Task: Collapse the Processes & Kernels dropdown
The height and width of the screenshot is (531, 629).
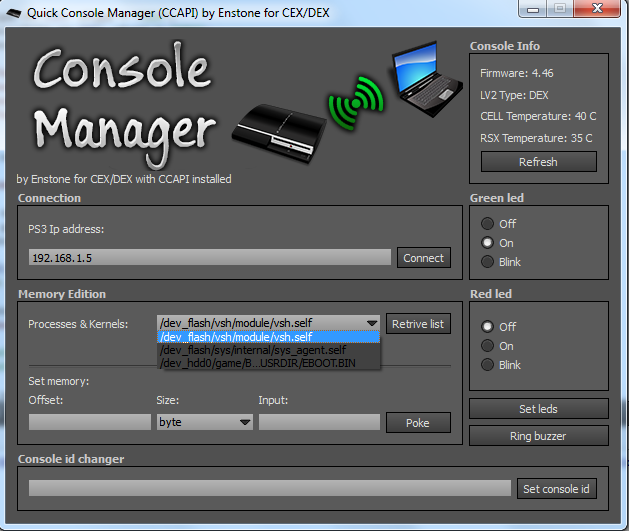Action: point(371,323)
